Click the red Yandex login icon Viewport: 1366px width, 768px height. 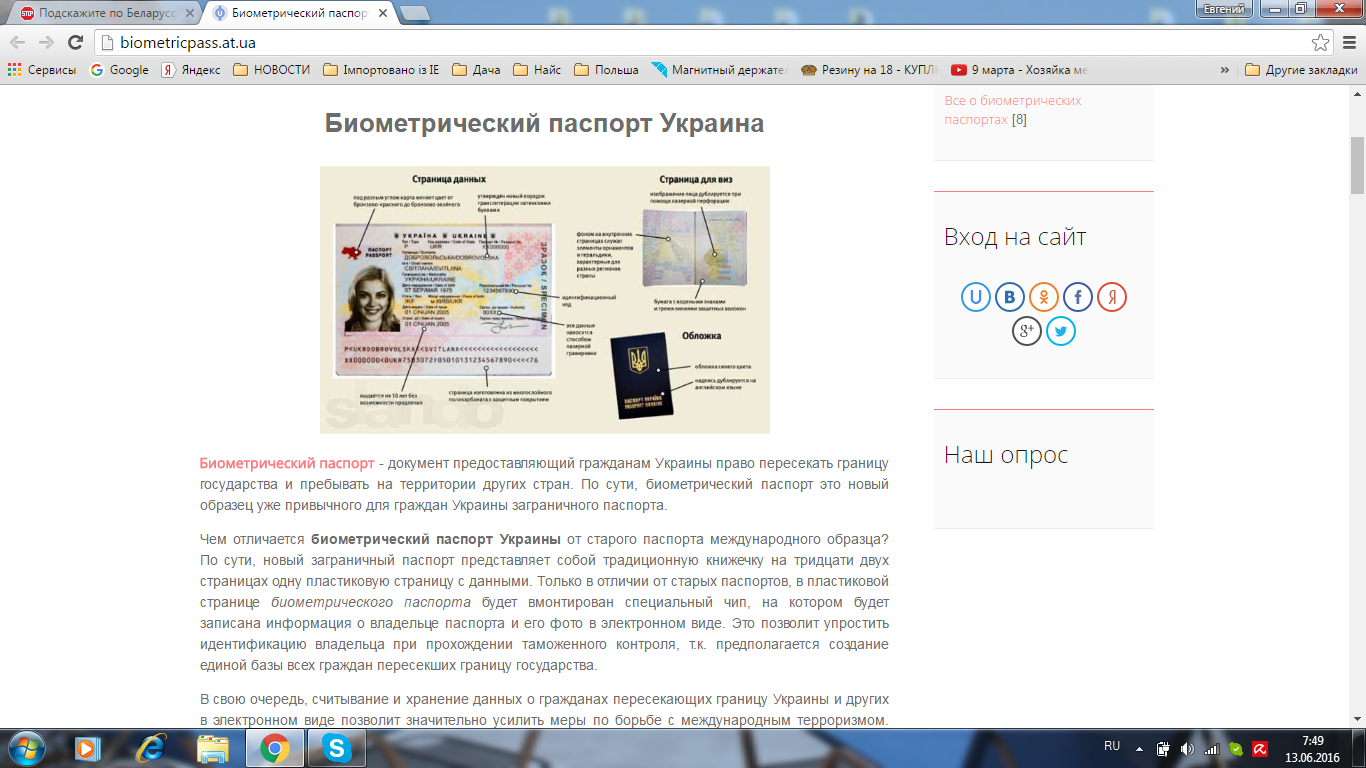pos(1112,297)
